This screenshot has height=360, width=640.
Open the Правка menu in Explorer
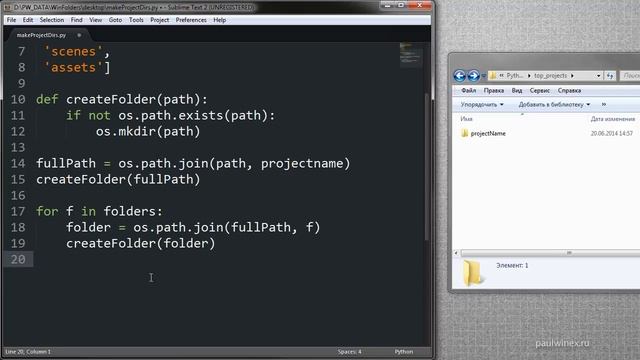[493, 91]
